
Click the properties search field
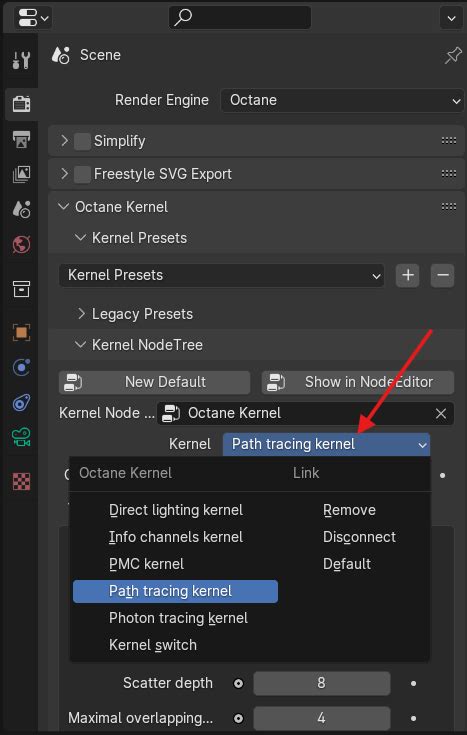[240, 18]
